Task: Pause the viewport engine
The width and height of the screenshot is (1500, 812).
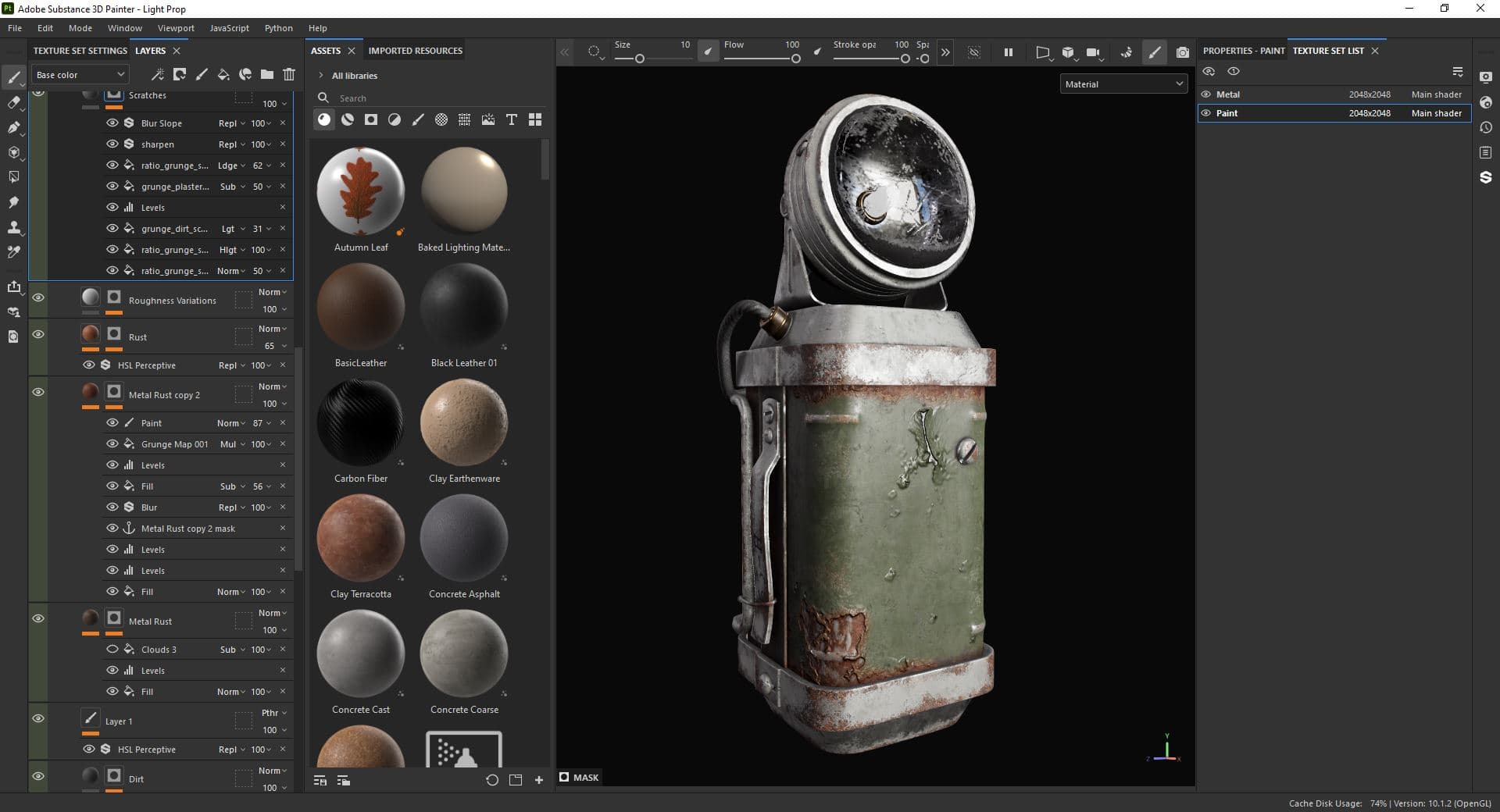Action: [x=1008, y=52]
